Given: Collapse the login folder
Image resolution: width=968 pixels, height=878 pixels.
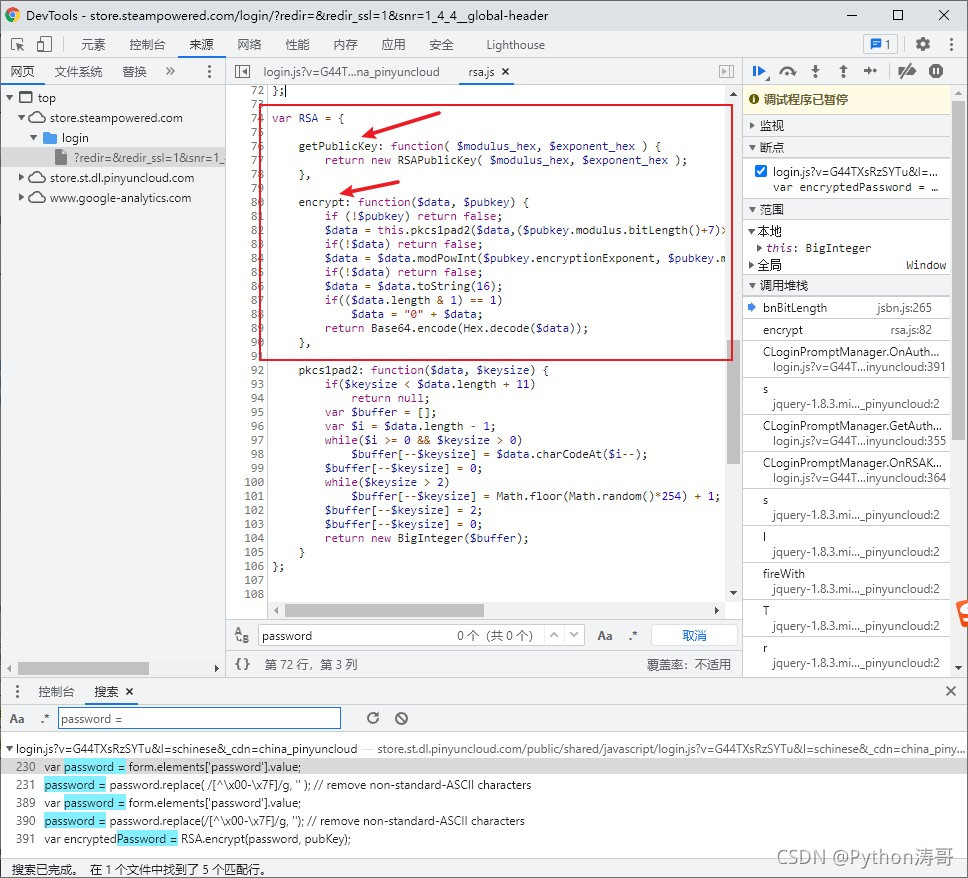Looking at the screenshot, I should (x=33, y=138).
